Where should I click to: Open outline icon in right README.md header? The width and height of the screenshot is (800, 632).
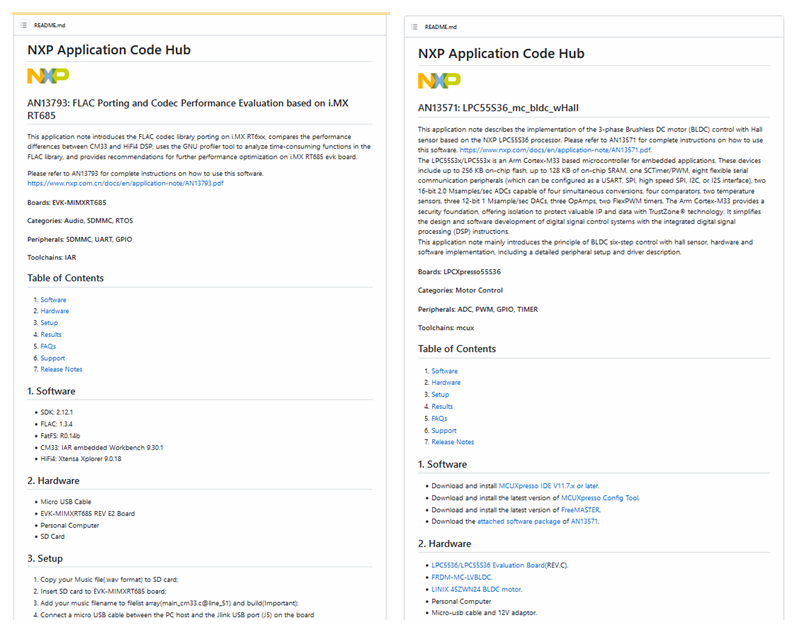[x=414, y=27]
